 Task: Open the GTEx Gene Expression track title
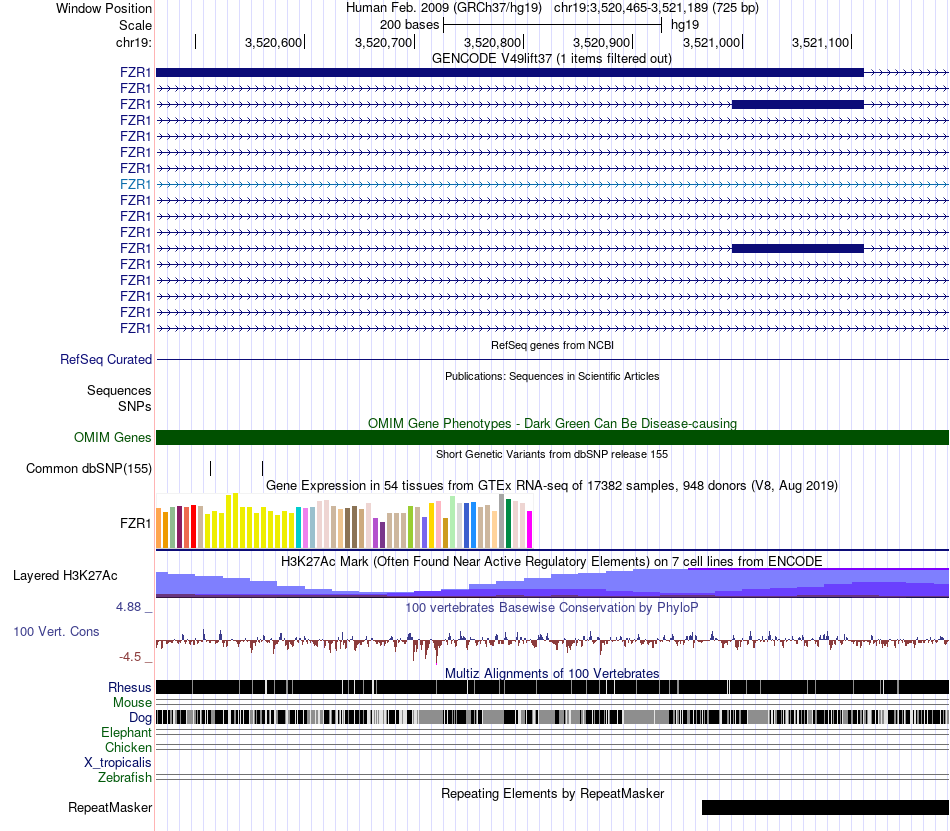click(552, 486)
